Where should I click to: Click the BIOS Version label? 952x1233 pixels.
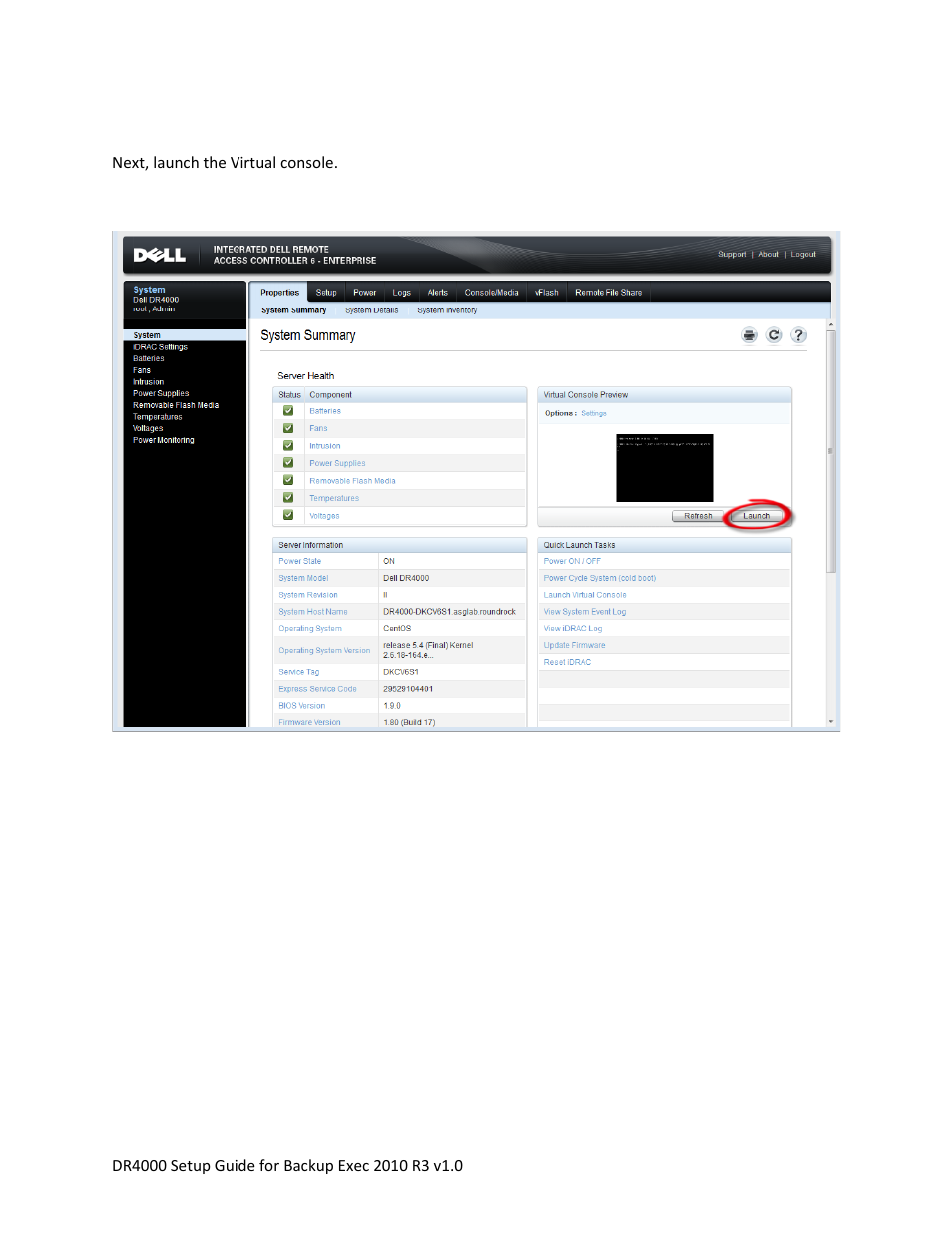(x=302, y=706)
